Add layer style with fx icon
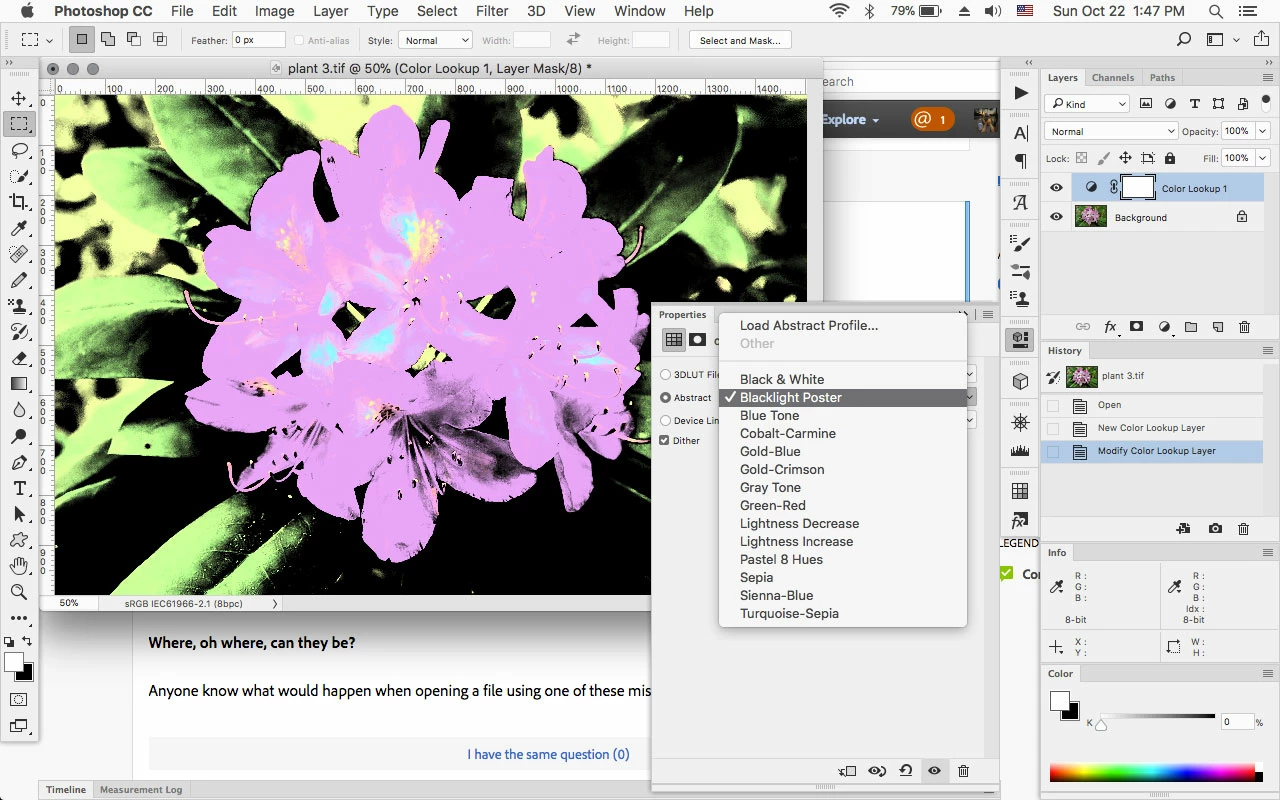Screen dimensions: 1280x800 1110,327
